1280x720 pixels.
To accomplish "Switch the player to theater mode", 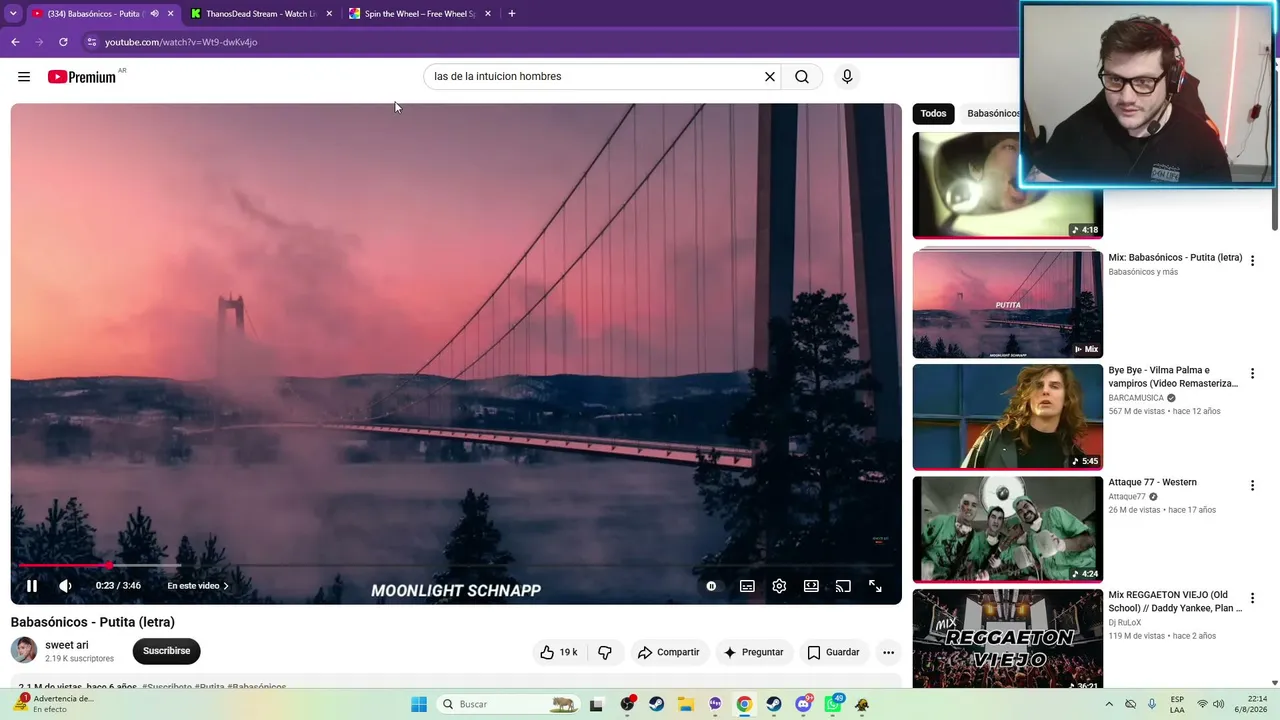I will click(811, 586).
